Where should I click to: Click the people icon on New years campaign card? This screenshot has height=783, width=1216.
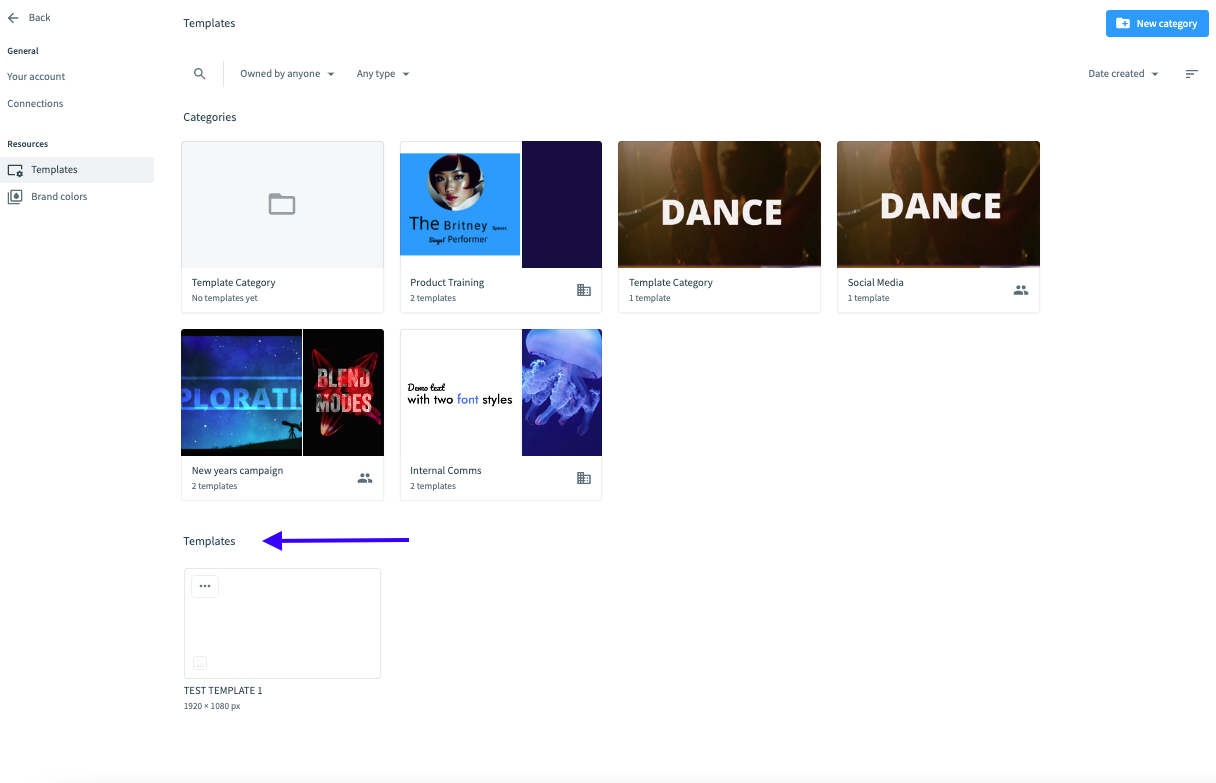click(x=365, y=478)
